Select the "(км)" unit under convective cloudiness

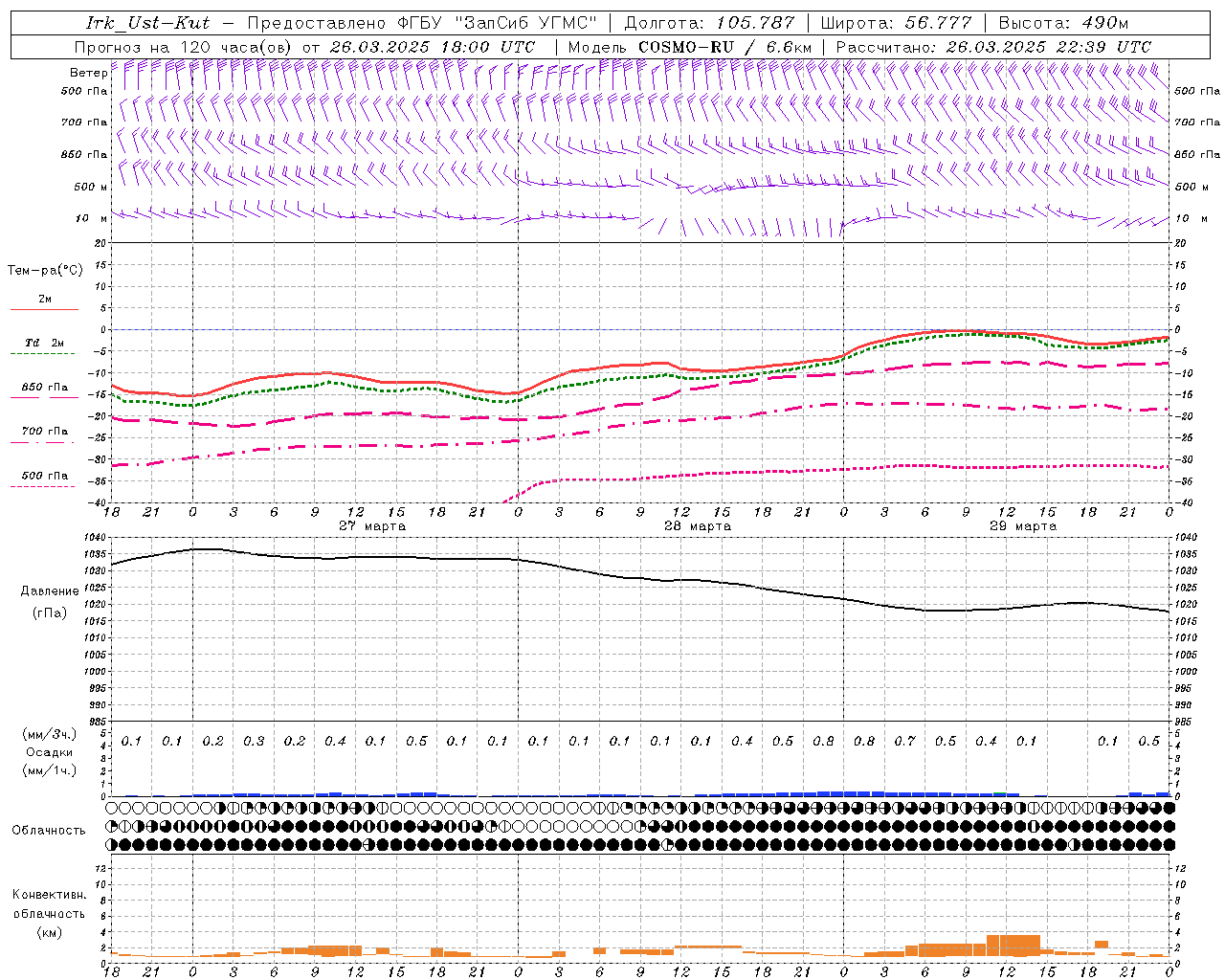click(x=50, y=932)
